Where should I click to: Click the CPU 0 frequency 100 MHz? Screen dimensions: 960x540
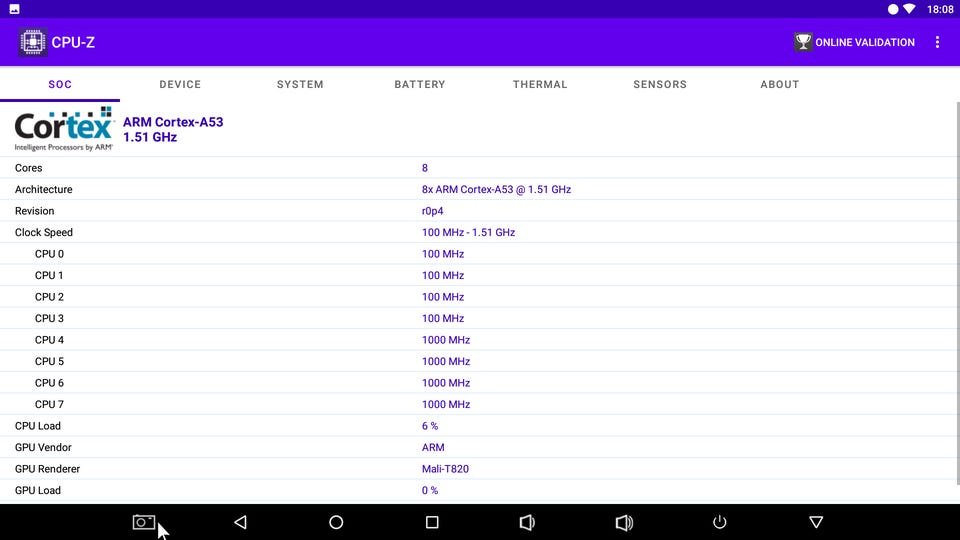[443, 253]
